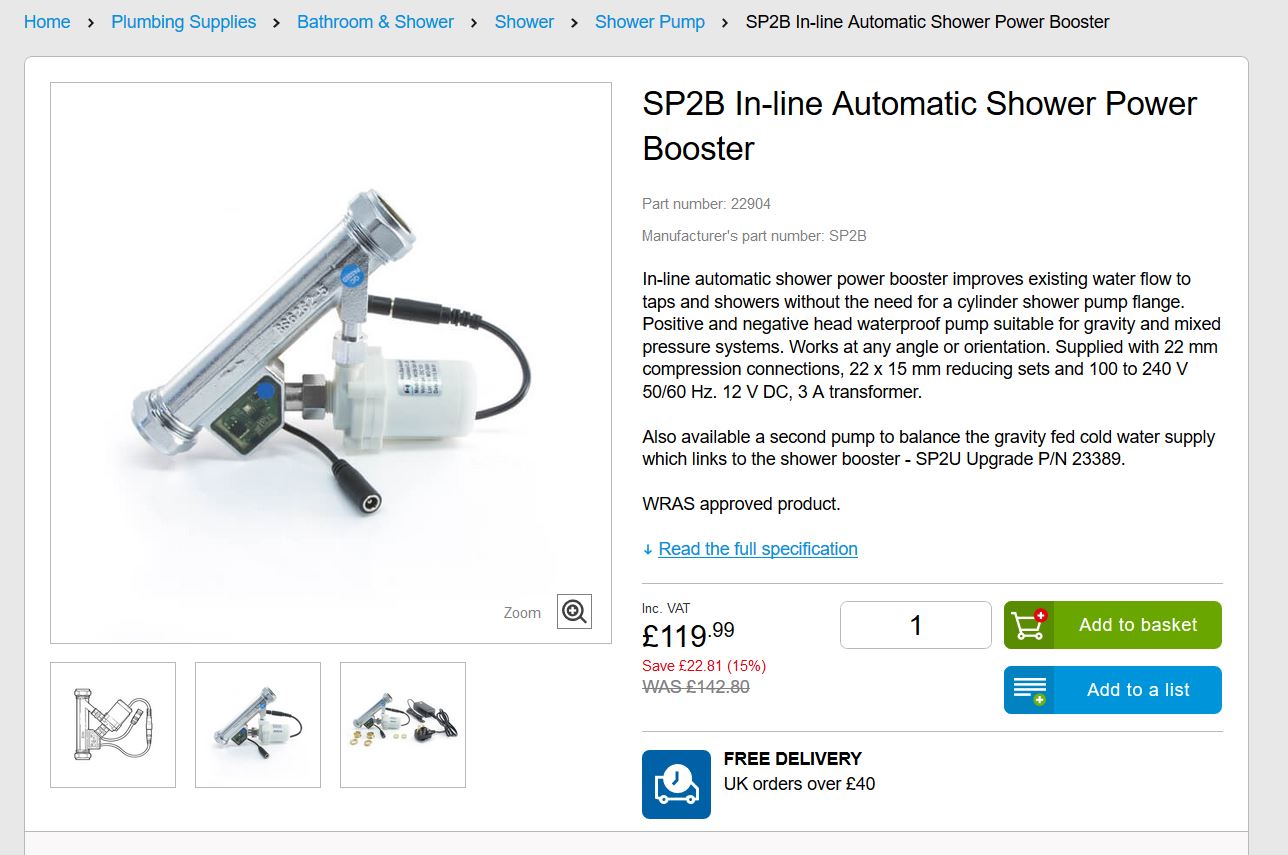This screenshot has width=1288, height=855.
Task: Select the second pump photo thumbnail
Action: coord(258,725)
